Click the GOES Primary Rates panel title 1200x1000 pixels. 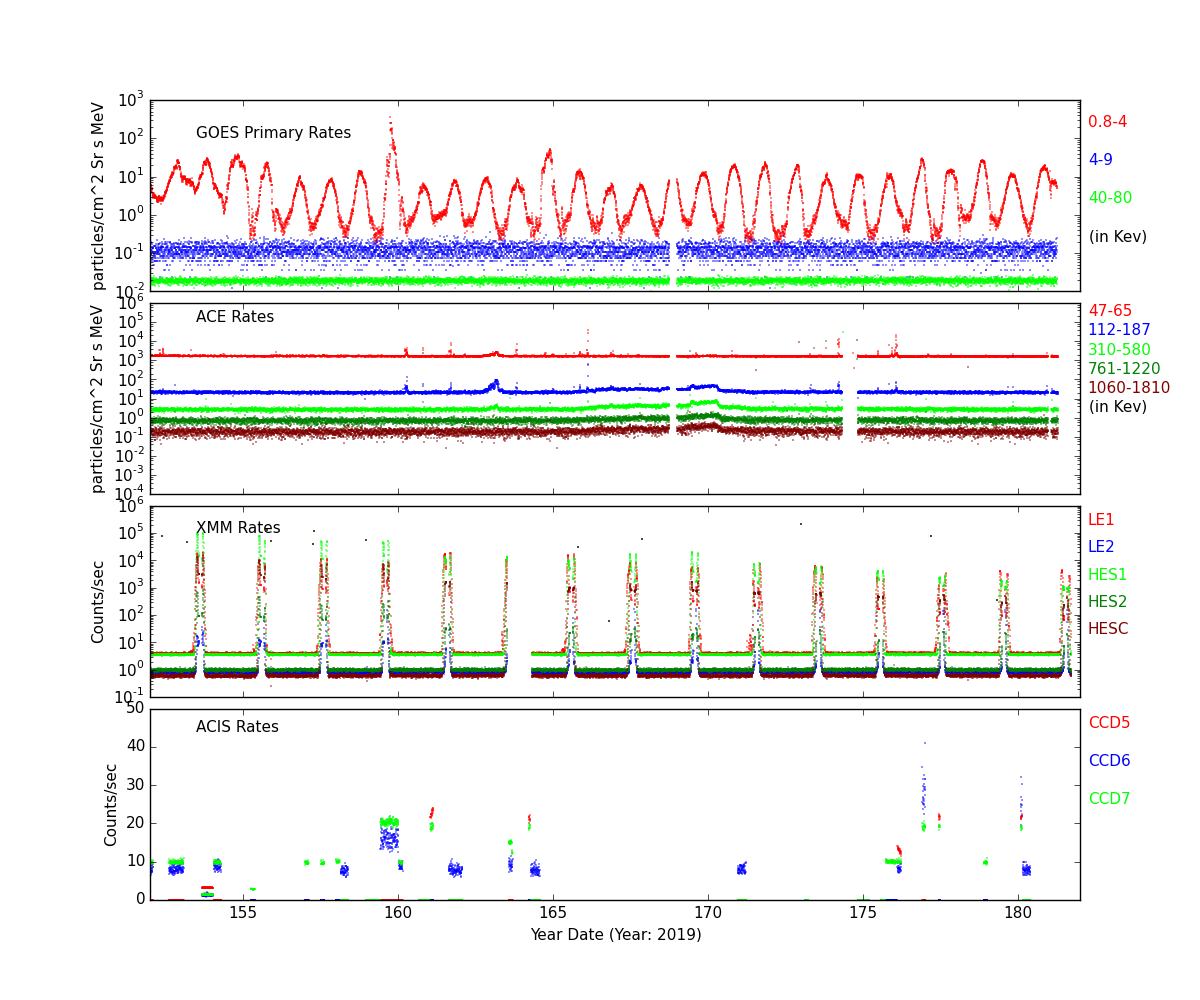pos(273,133)
